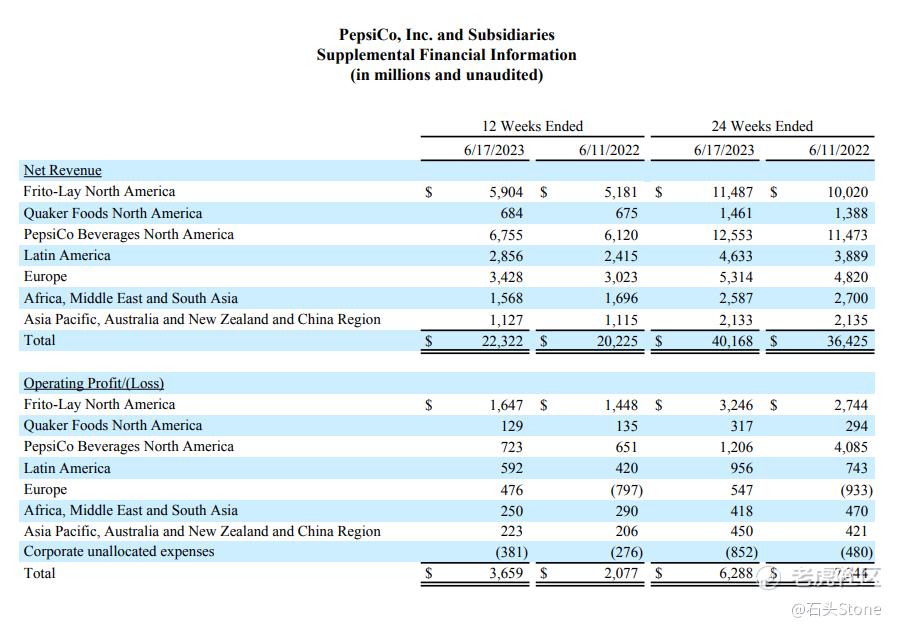898x629 pixels.
Task: Click Latin America revenue value 2,856
Action: tap(506, 257)
